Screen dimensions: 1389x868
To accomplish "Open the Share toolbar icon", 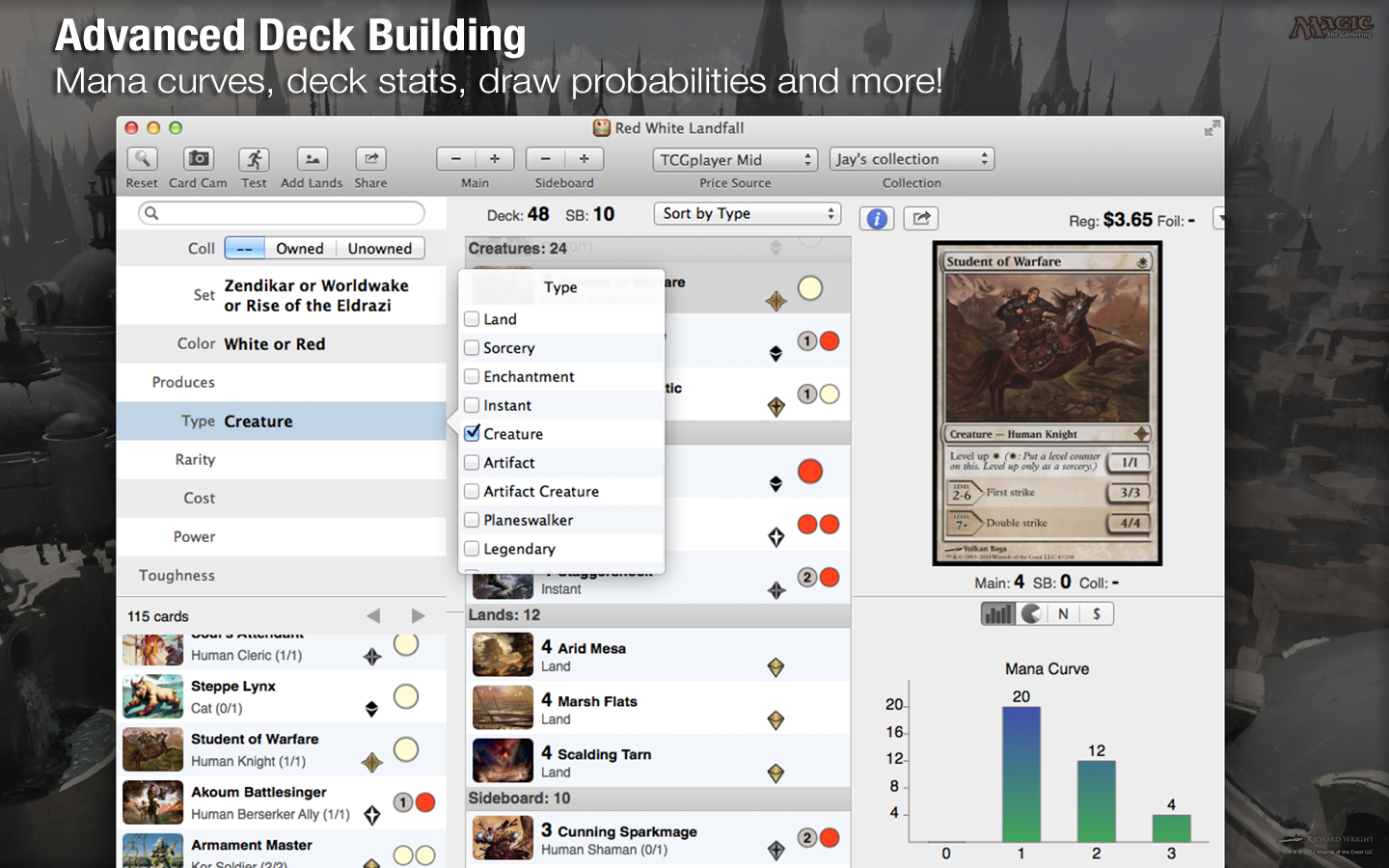I will 370,159.
